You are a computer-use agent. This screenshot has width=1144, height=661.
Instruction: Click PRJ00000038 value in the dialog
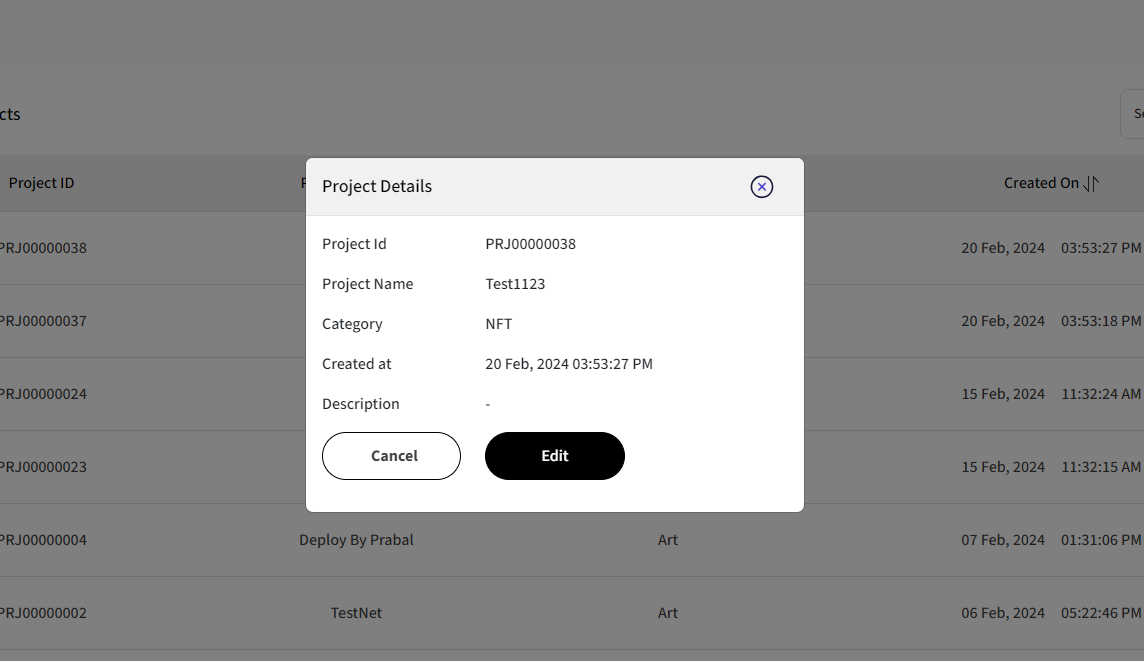point(530,244)
